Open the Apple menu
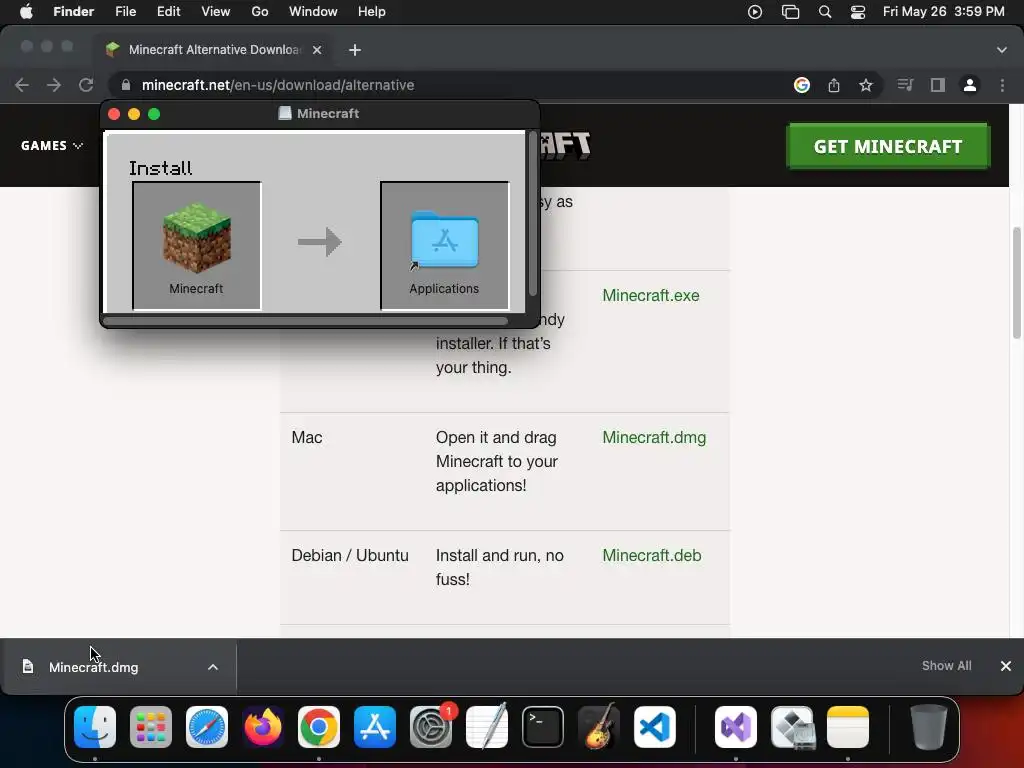 point(26,12)
